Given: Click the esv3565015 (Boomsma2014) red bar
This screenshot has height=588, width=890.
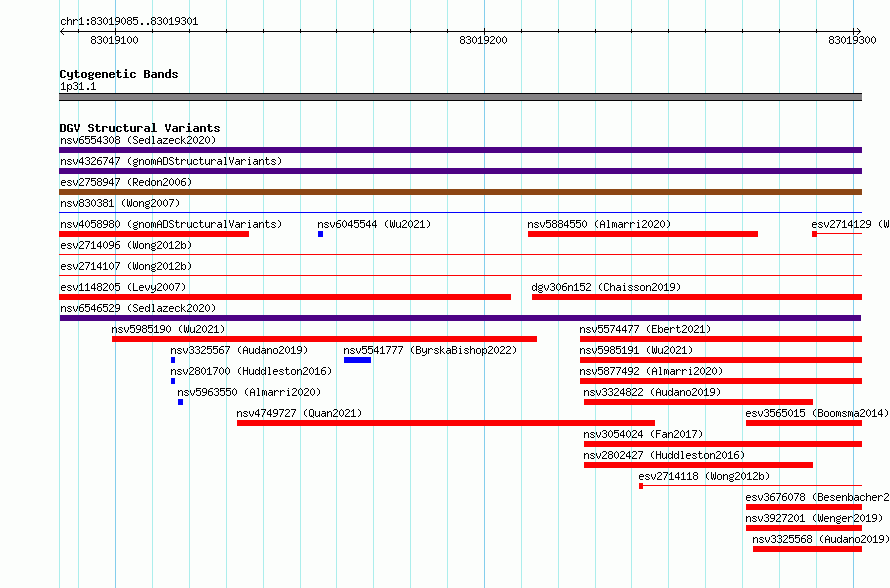Looking at the screenshot, I should coord(804,423).
